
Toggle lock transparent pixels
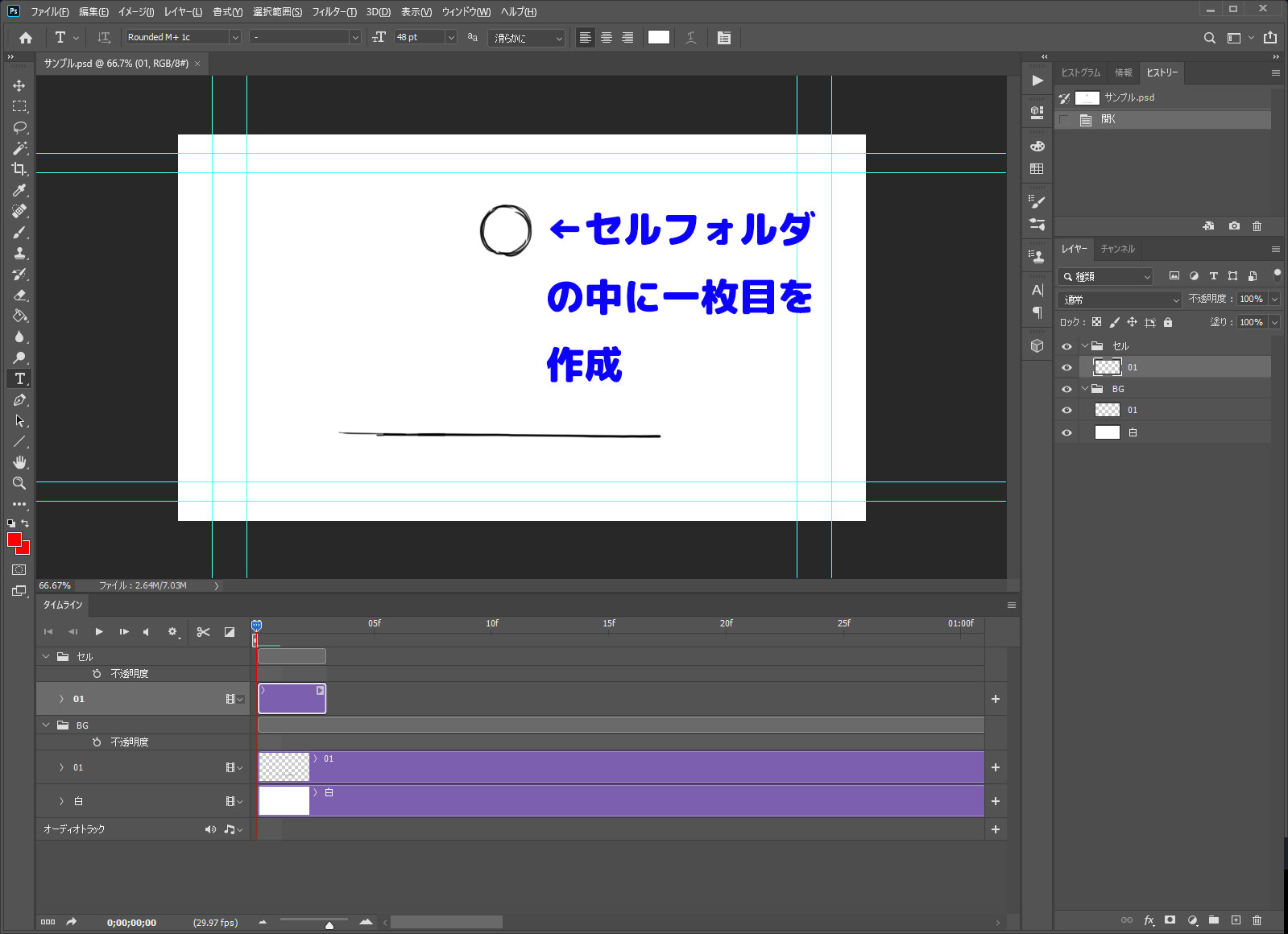pos(1096,322)
